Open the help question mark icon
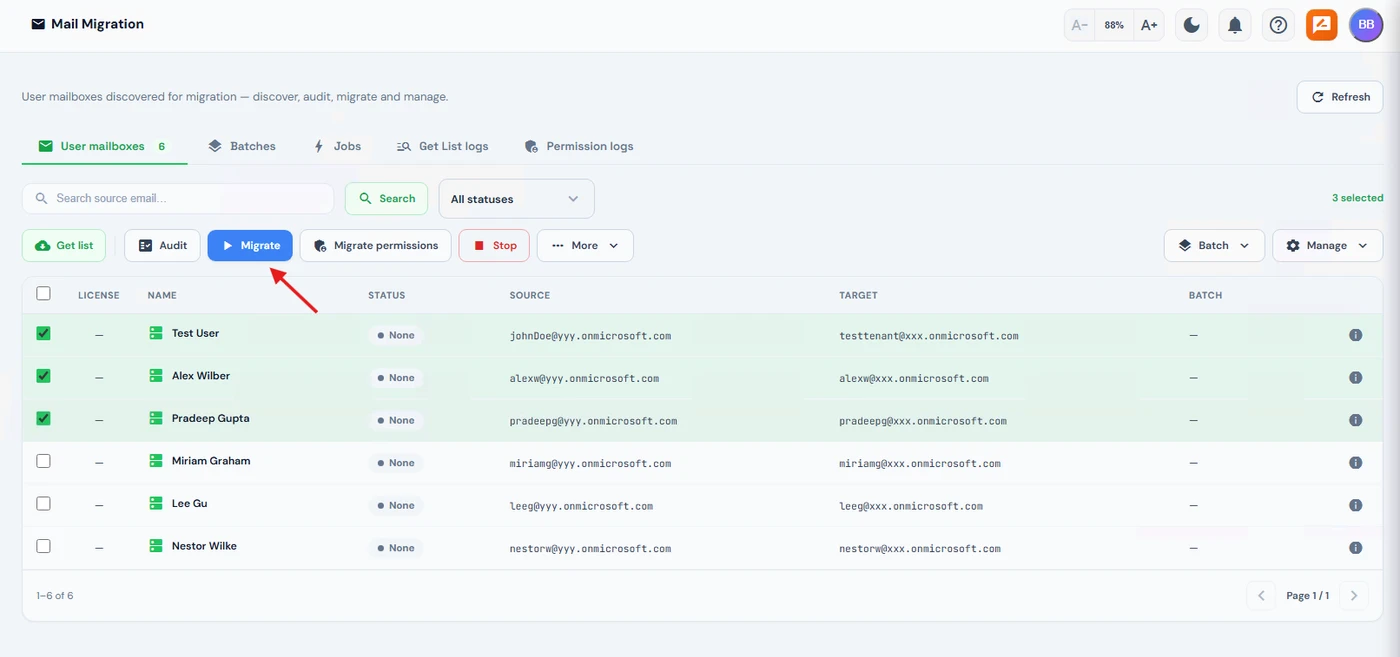Screen dimensions: 1400x657 tap(1278, 25)
